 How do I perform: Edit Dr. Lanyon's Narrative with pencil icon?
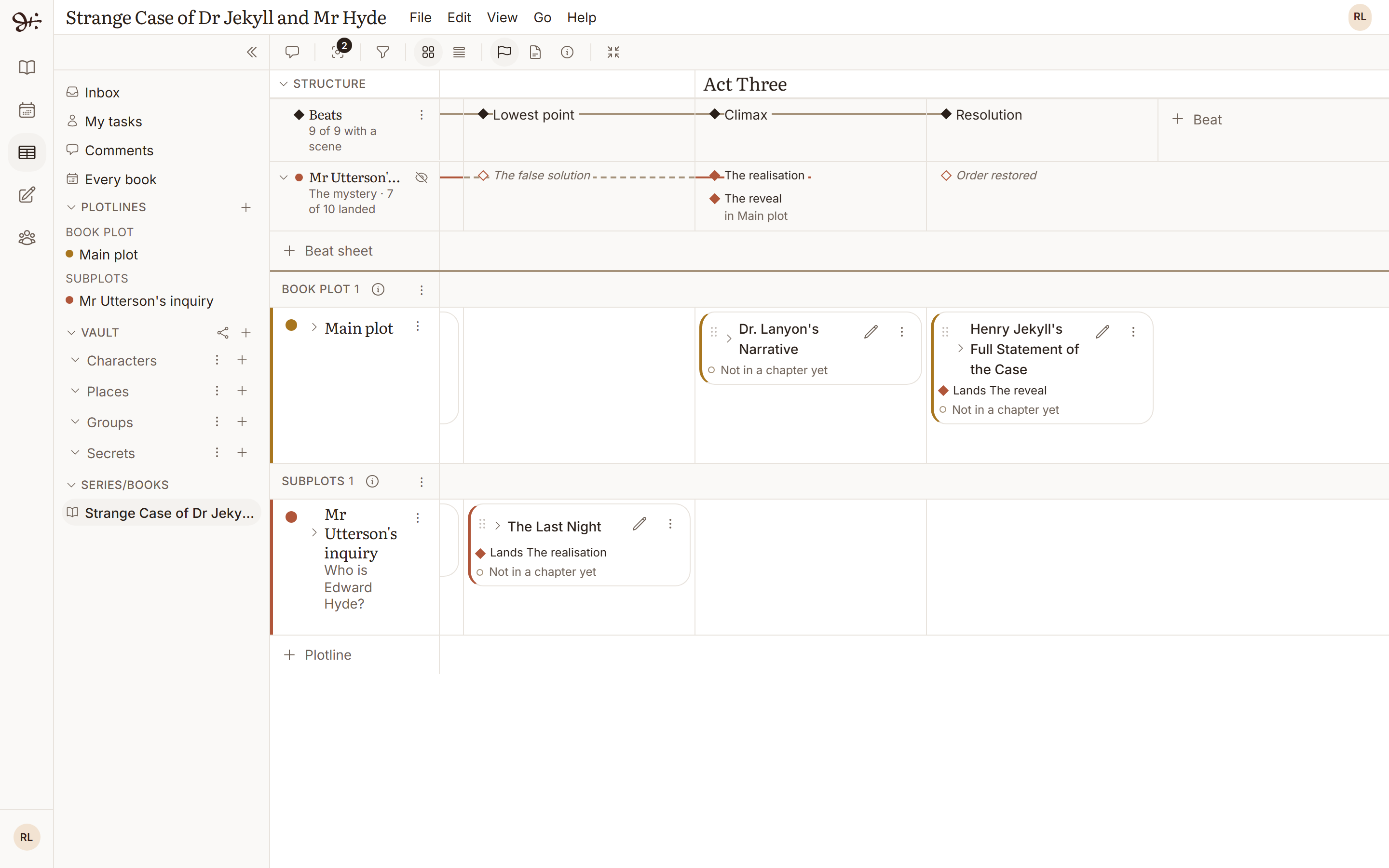(x=871, y=332)
